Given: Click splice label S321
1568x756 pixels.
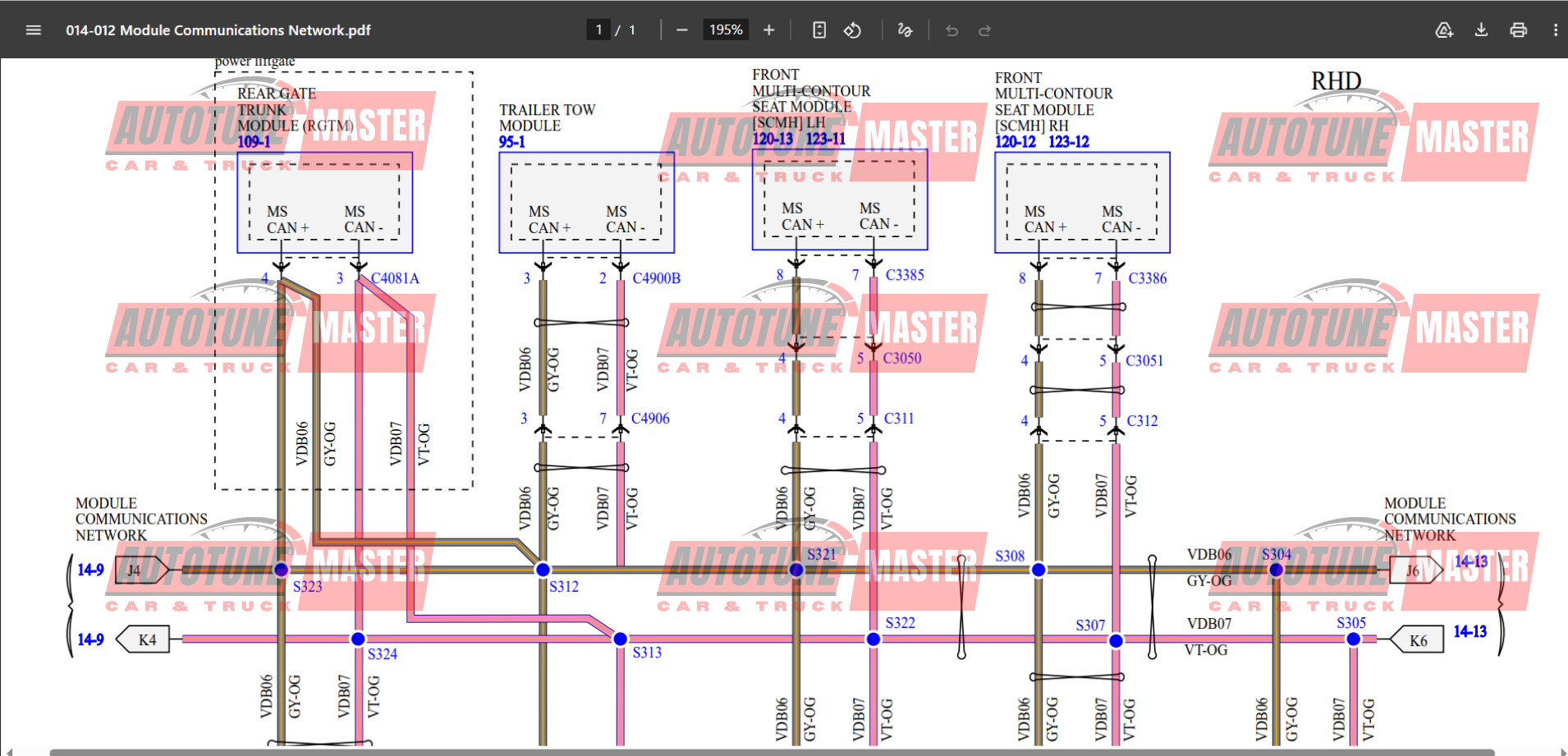Looking at the screenshot, I should coord(822,555).
